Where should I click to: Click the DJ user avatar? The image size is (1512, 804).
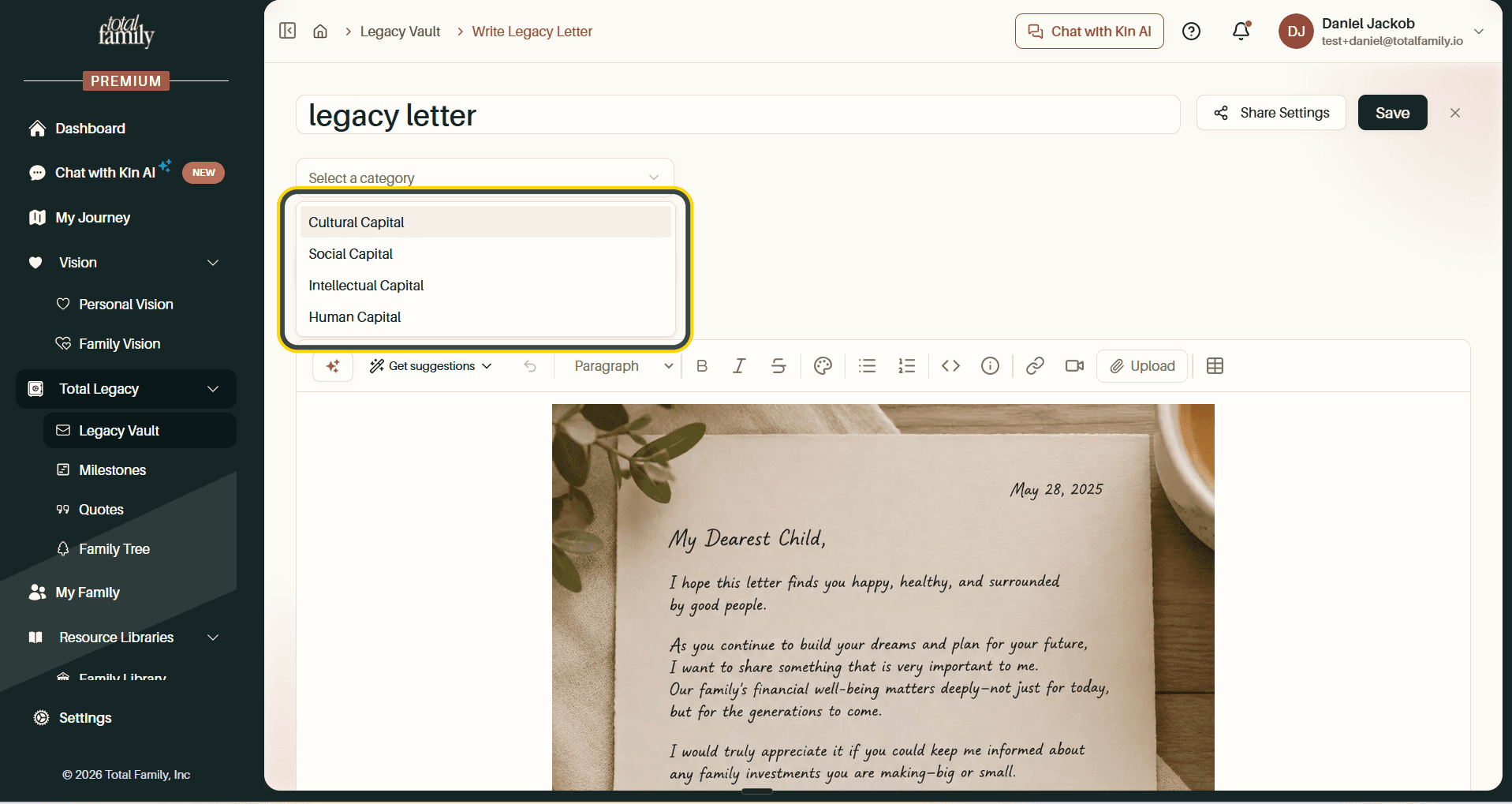(1296, 32)
